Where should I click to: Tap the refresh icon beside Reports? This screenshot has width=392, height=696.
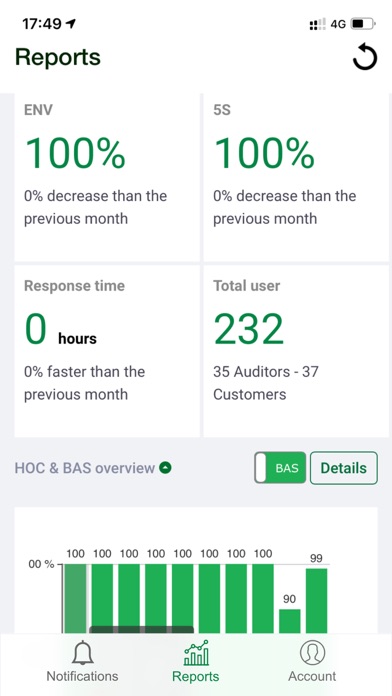tap(365, 58)
